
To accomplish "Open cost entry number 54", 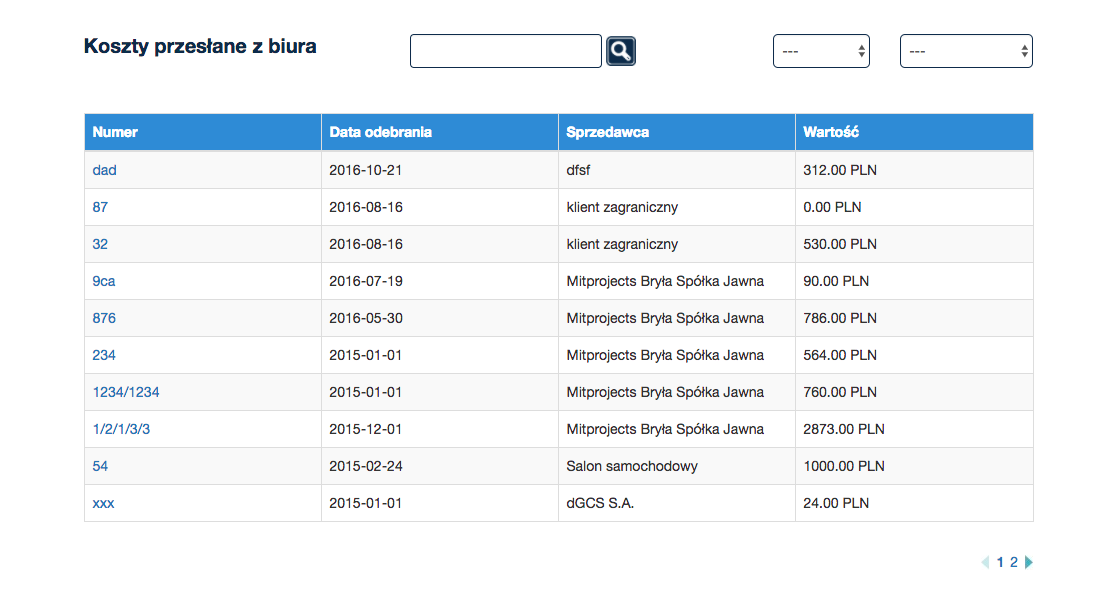I will (x=100, y=466).
